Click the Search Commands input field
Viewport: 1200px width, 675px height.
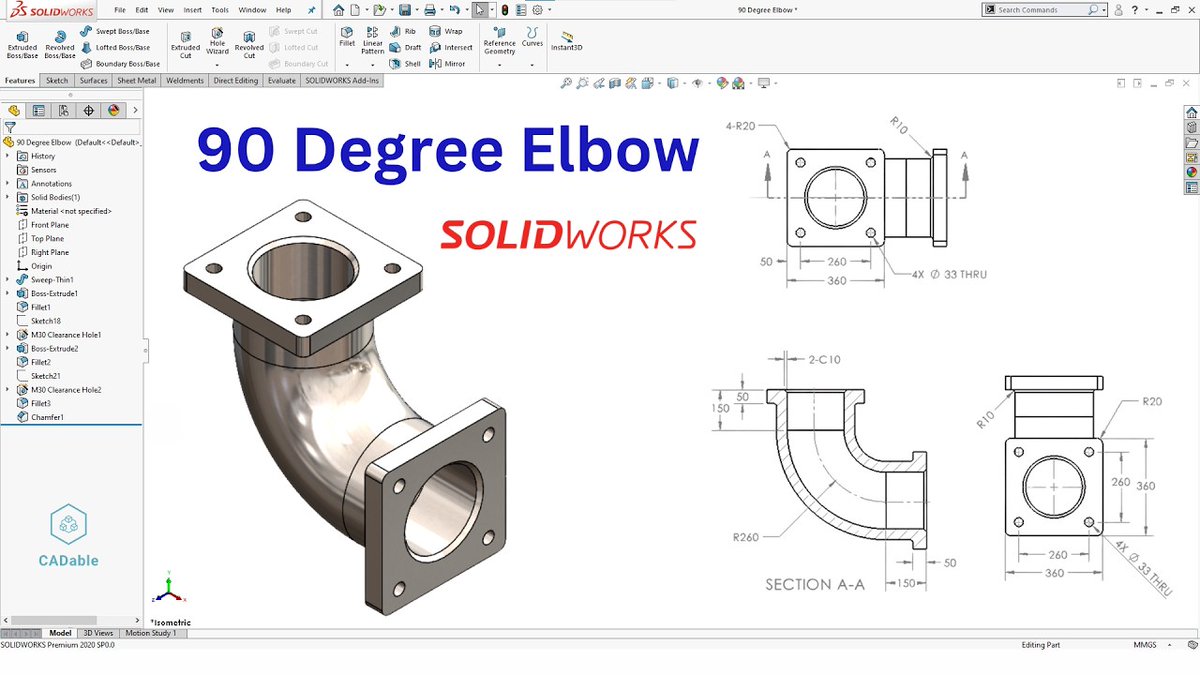click(x=1043, y=10)
